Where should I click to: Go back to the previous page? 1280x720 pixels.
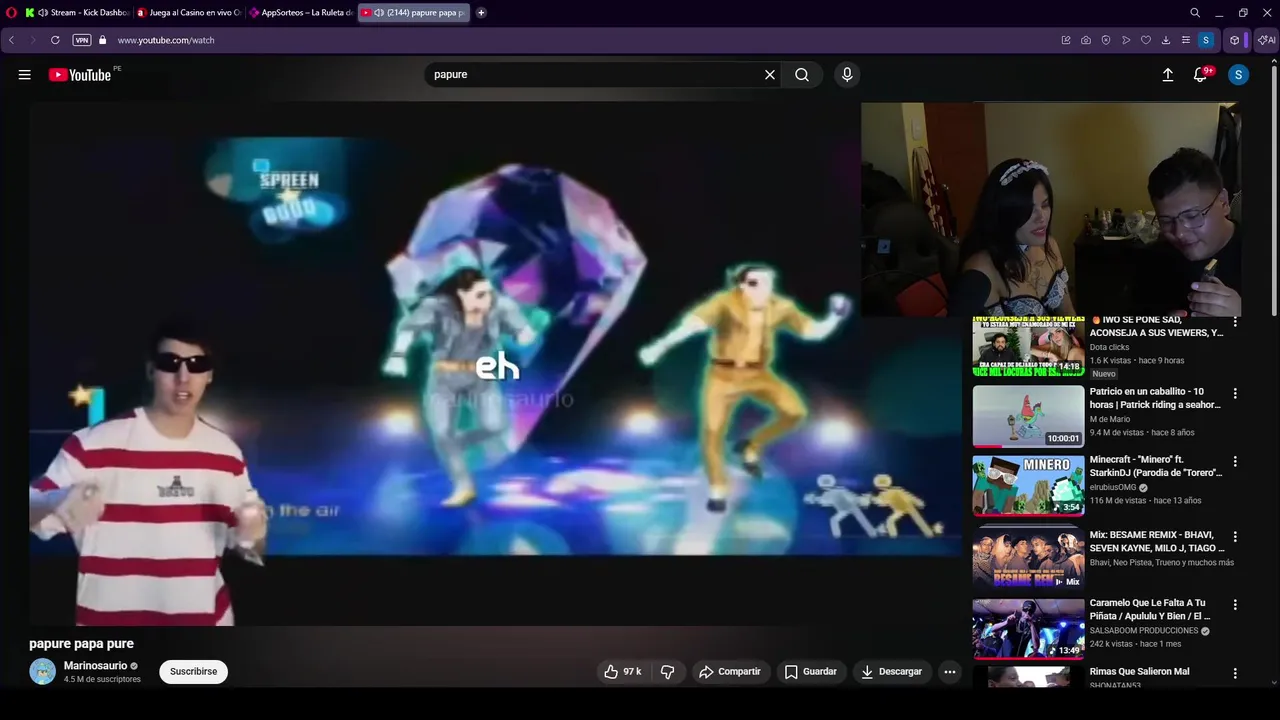click(x=11, y=40)
